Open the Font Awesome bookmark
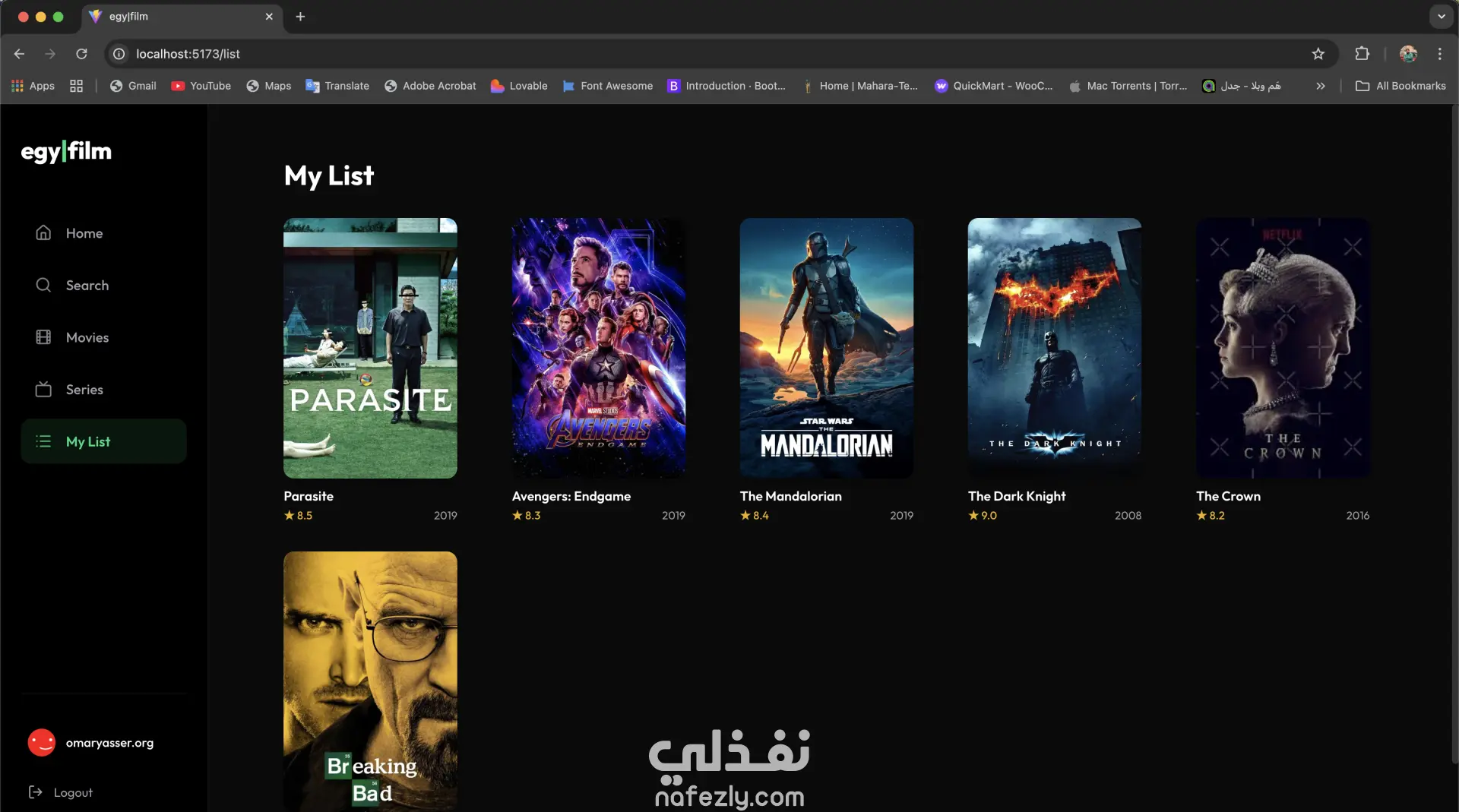 pyautogui.click(x=607, y=86)
